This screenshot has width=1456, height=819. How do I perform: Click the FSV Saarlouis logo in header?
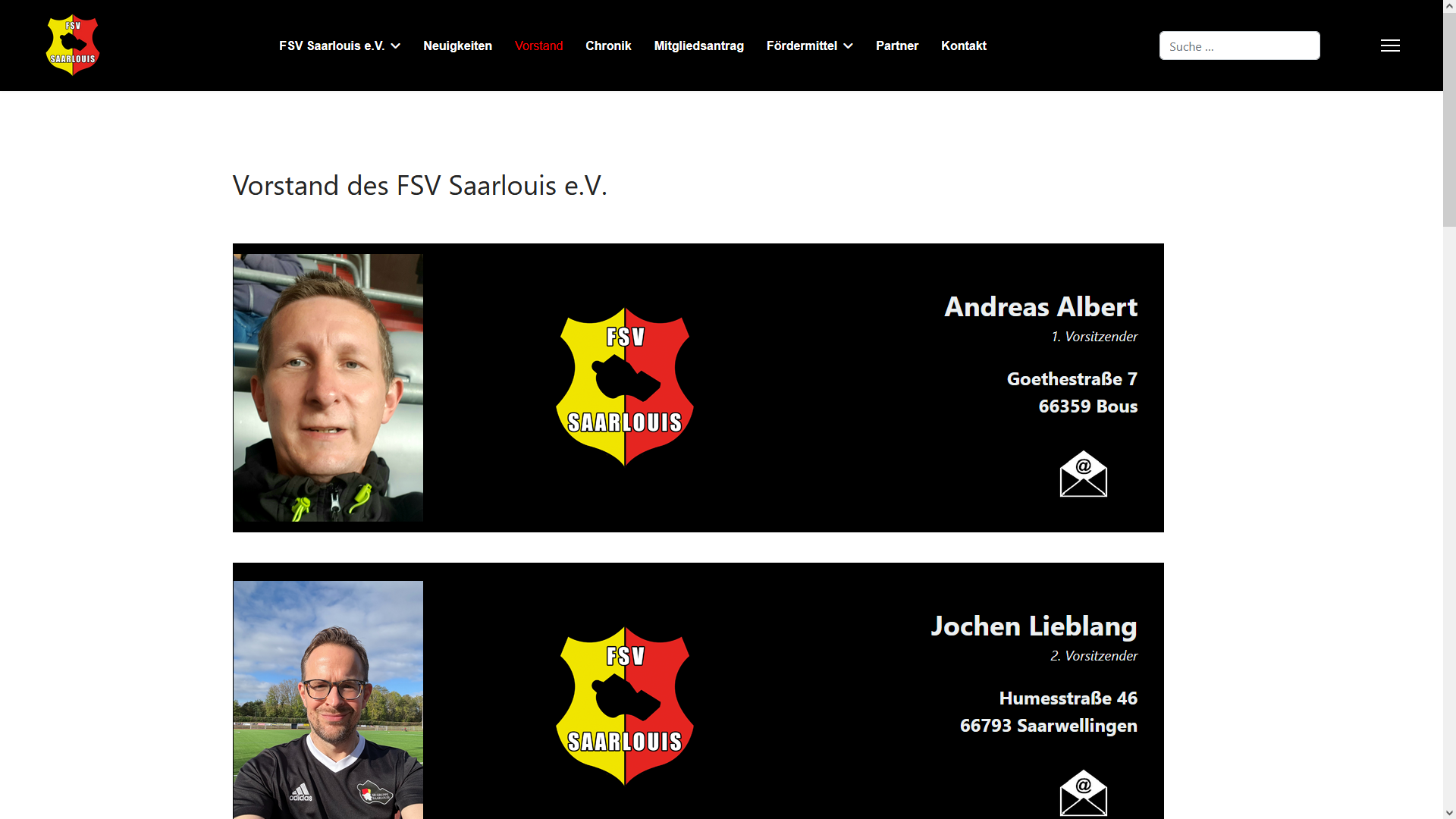(x=73, y=45)
